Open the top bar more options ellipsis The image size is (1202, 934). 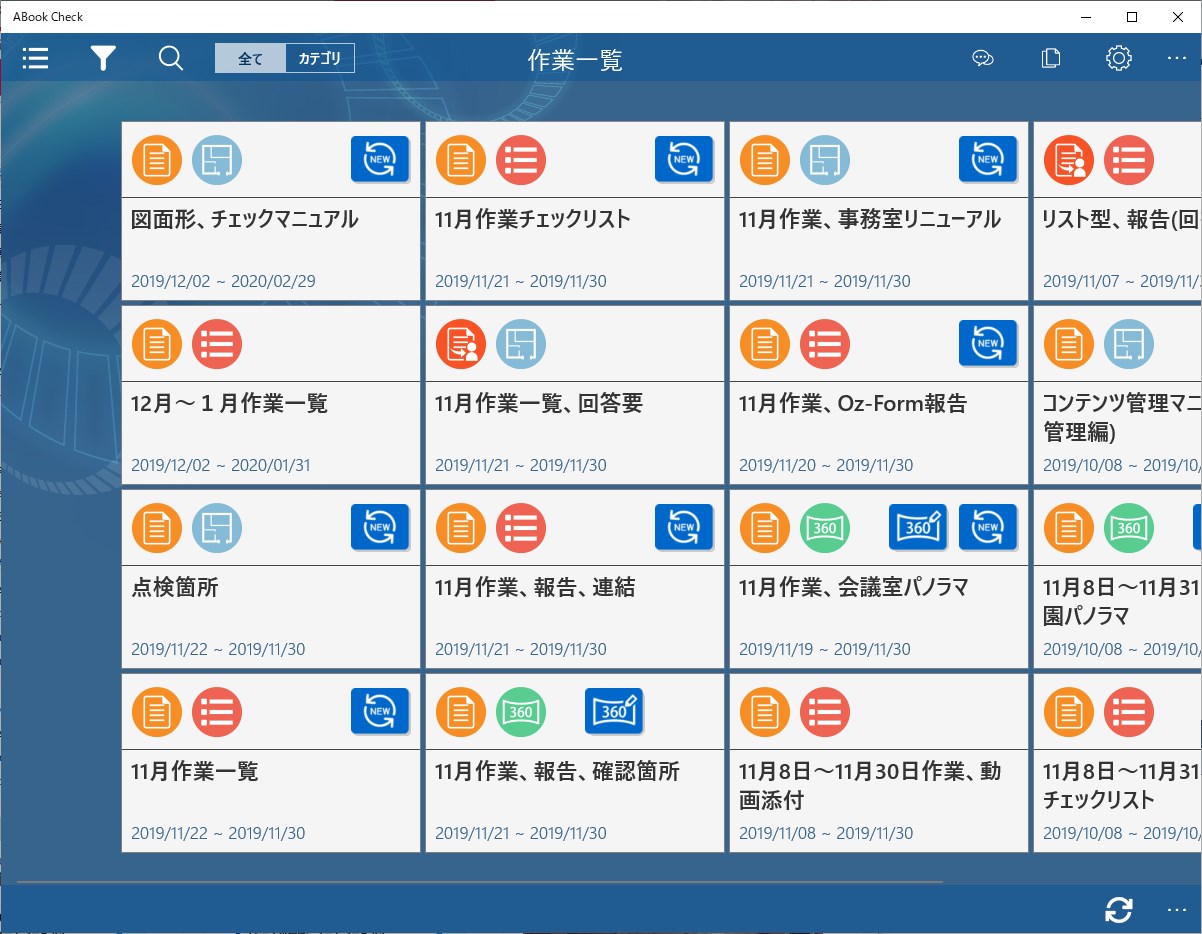1177,59
